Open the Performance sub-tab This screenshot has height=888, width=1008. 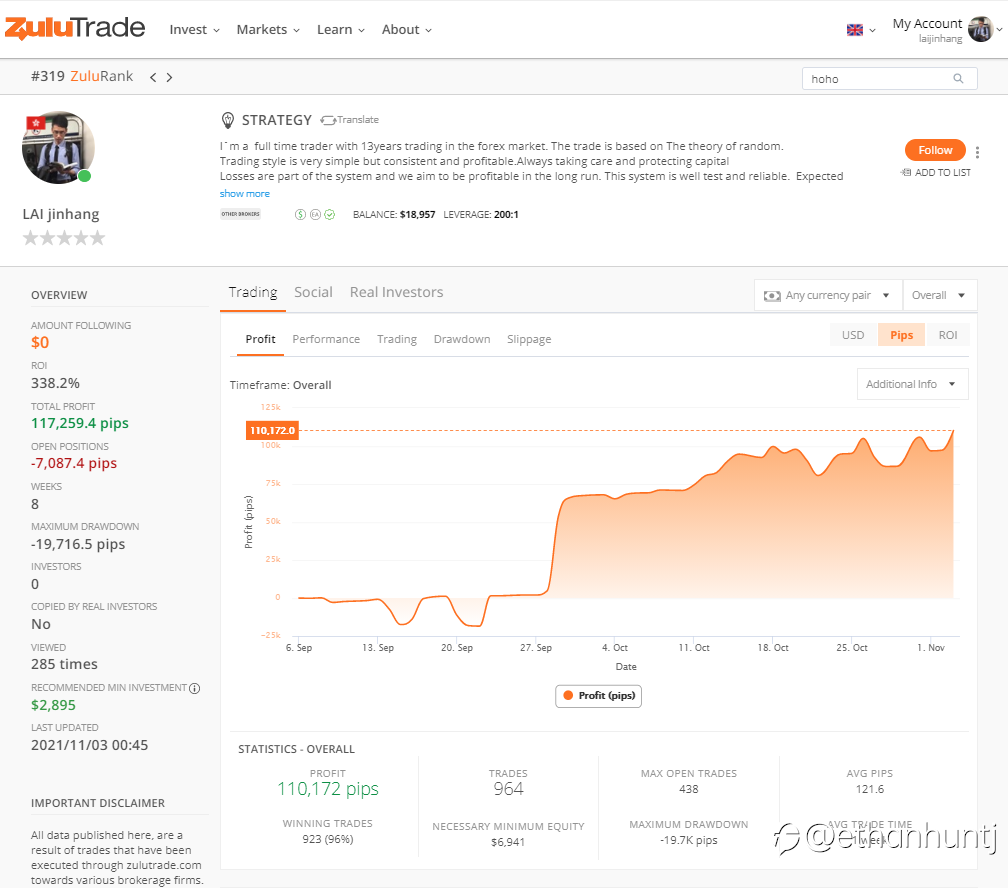(x=326, y=340)
